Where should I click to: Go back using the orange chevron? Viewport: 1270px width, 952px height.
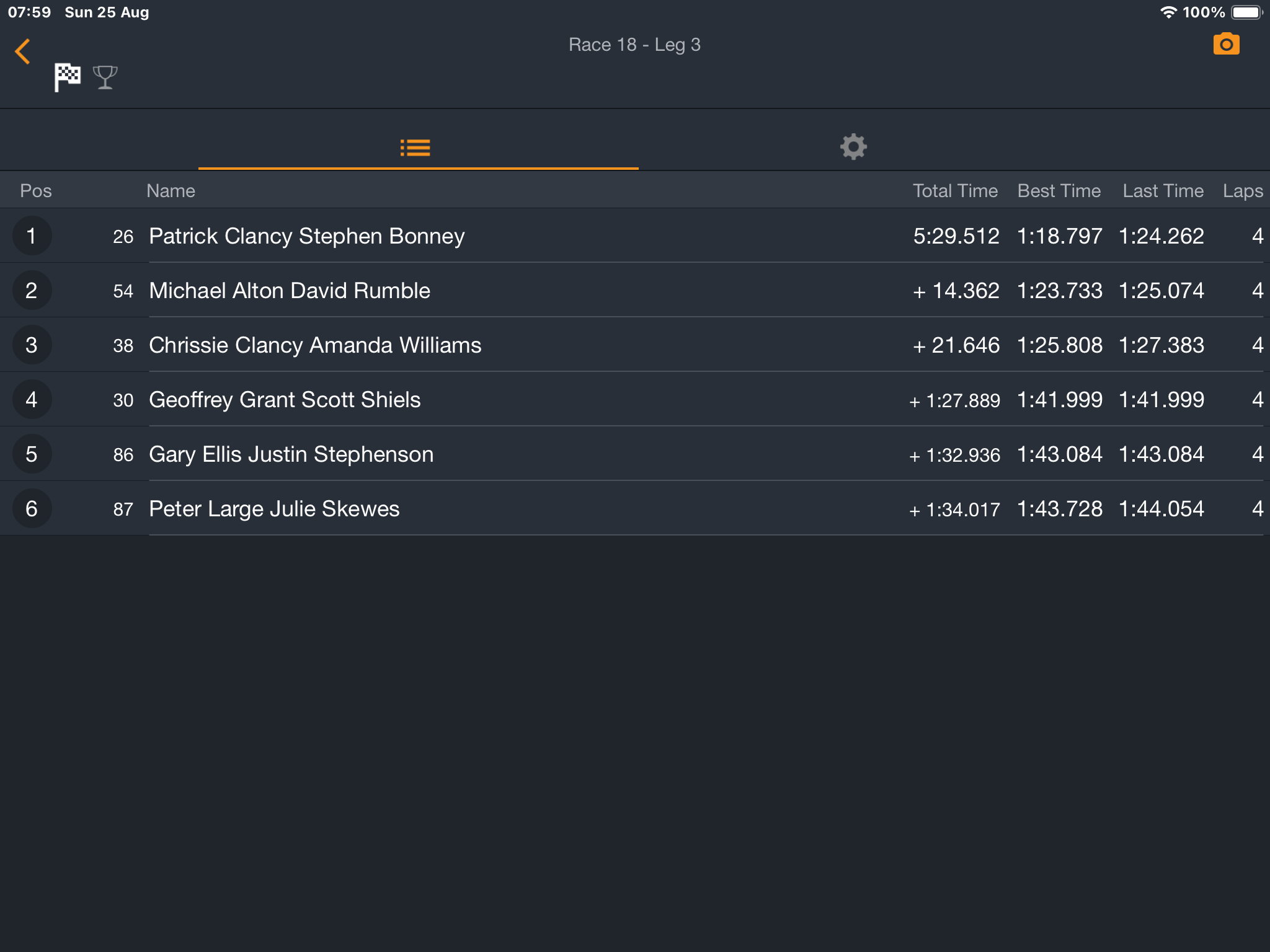coord(23,51)
